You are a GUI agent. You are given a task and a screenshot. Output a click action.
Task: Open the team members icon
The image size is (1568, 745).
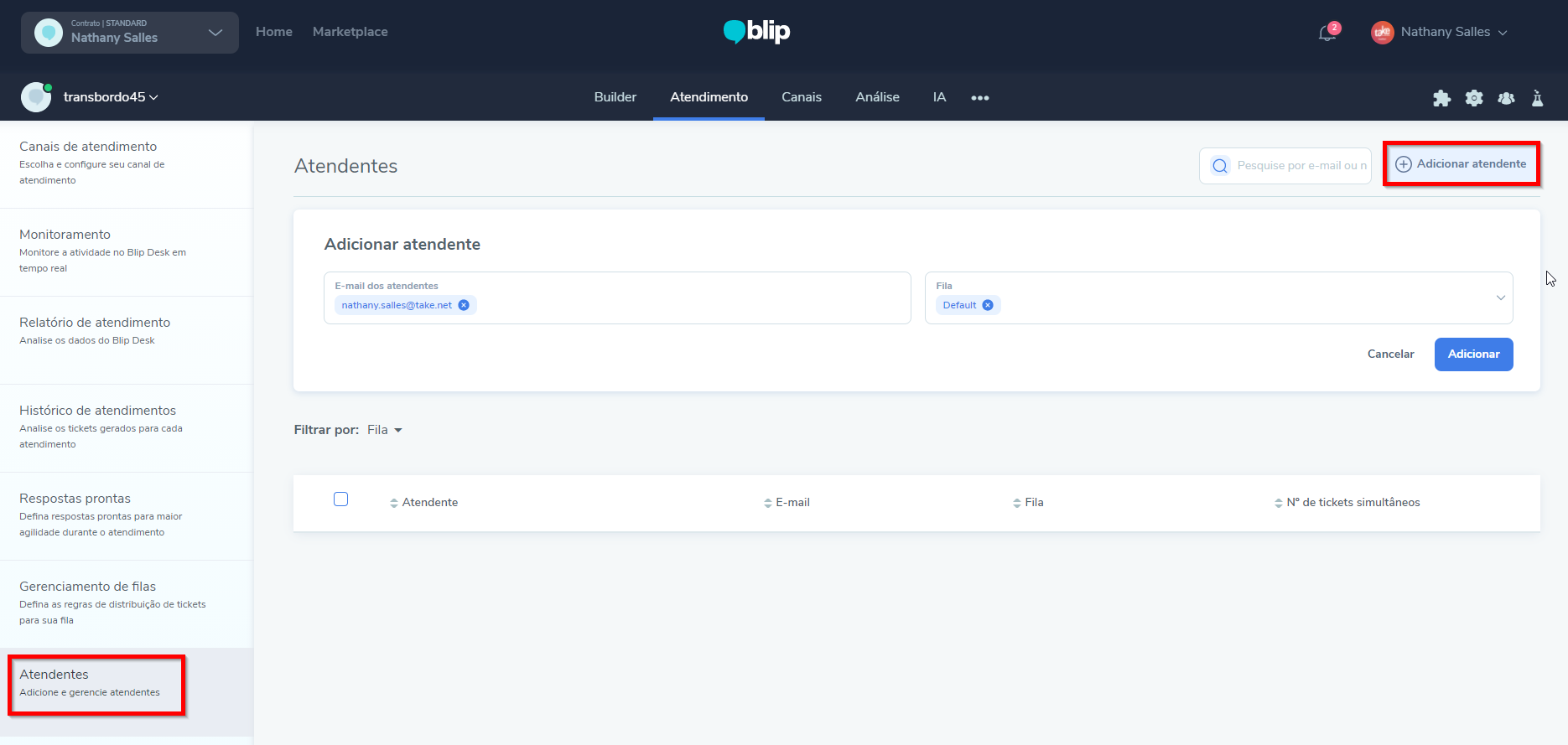point(1506,98)
